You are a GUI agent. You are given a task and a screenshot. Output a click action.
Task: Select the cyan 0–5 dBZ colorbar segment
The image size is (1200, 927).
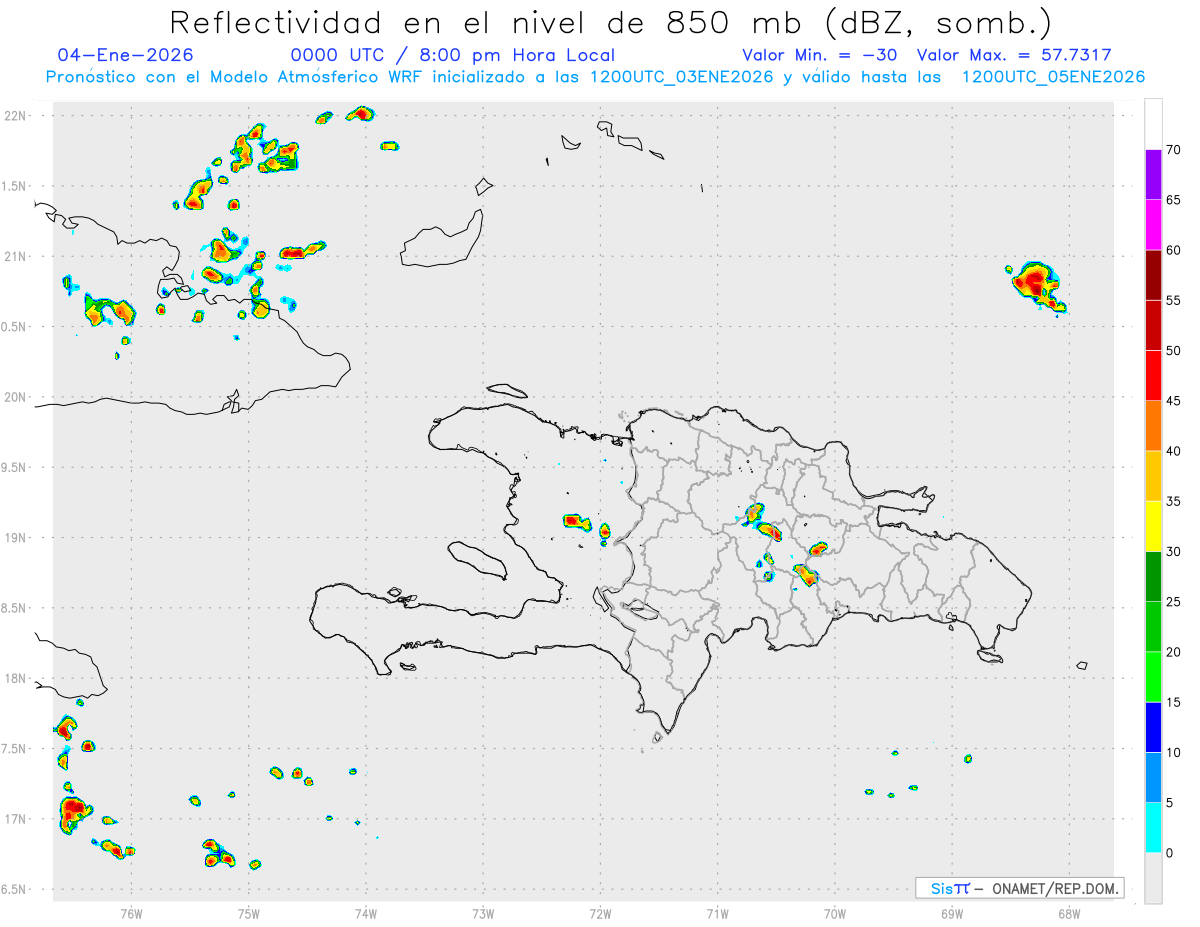pyautogui.click(x=1153, y=828)
